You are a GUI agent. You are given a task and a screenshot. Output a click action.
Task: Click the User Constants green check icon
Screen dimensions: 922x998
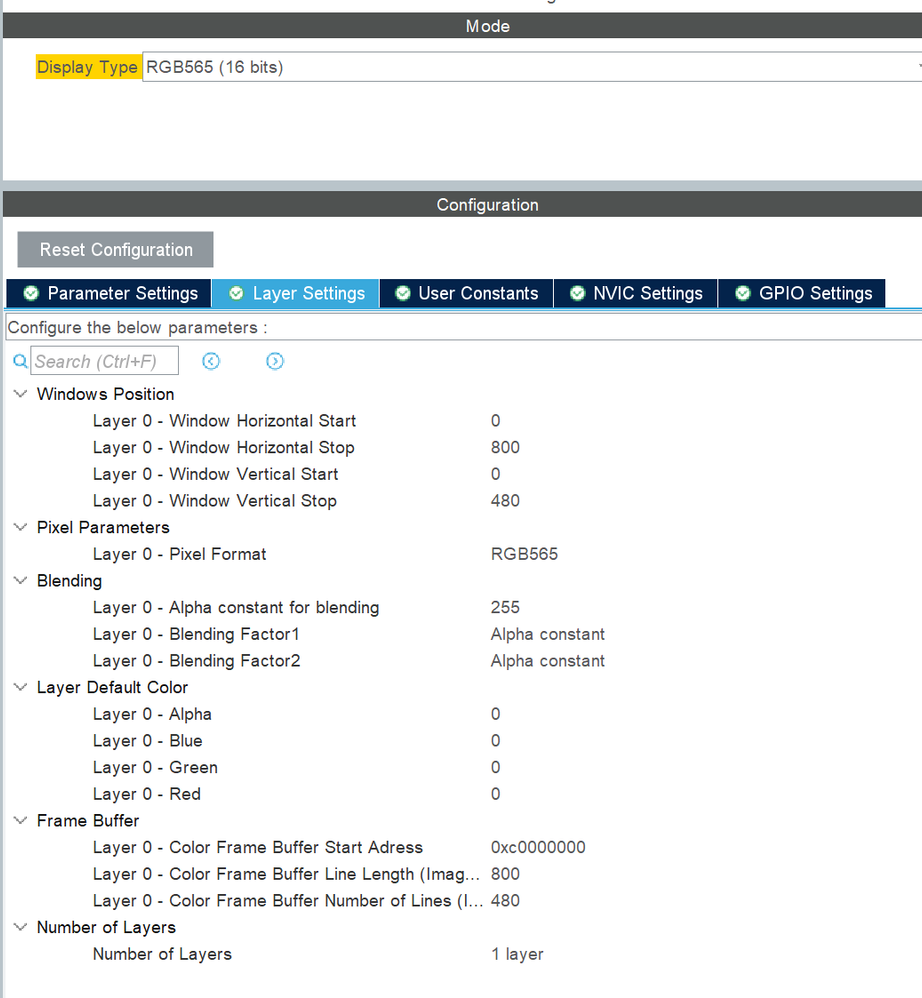point(403,293)
